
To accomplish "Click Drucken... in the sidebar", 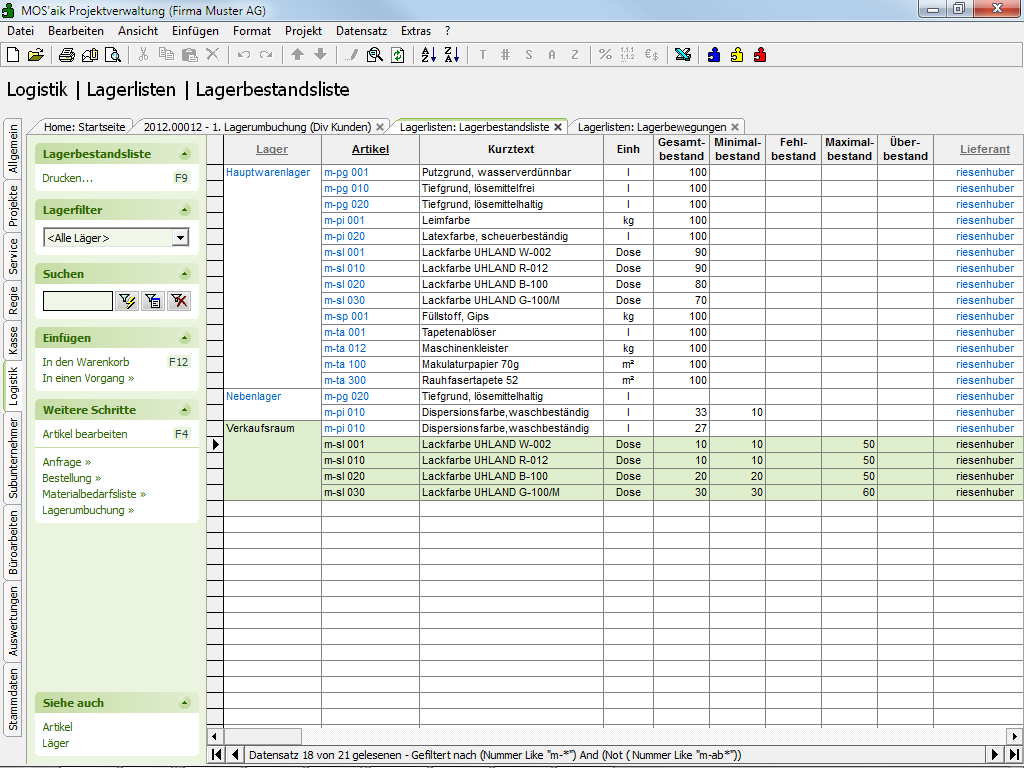I will (x=67, y=178).
